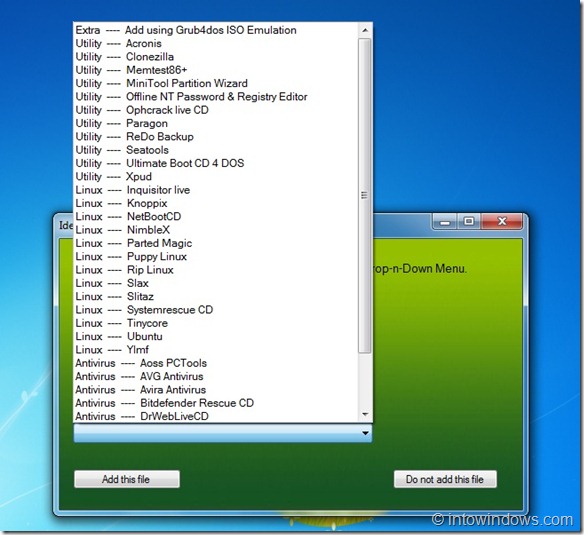Select NimbleX in the dropdown list

pos(216,230)
